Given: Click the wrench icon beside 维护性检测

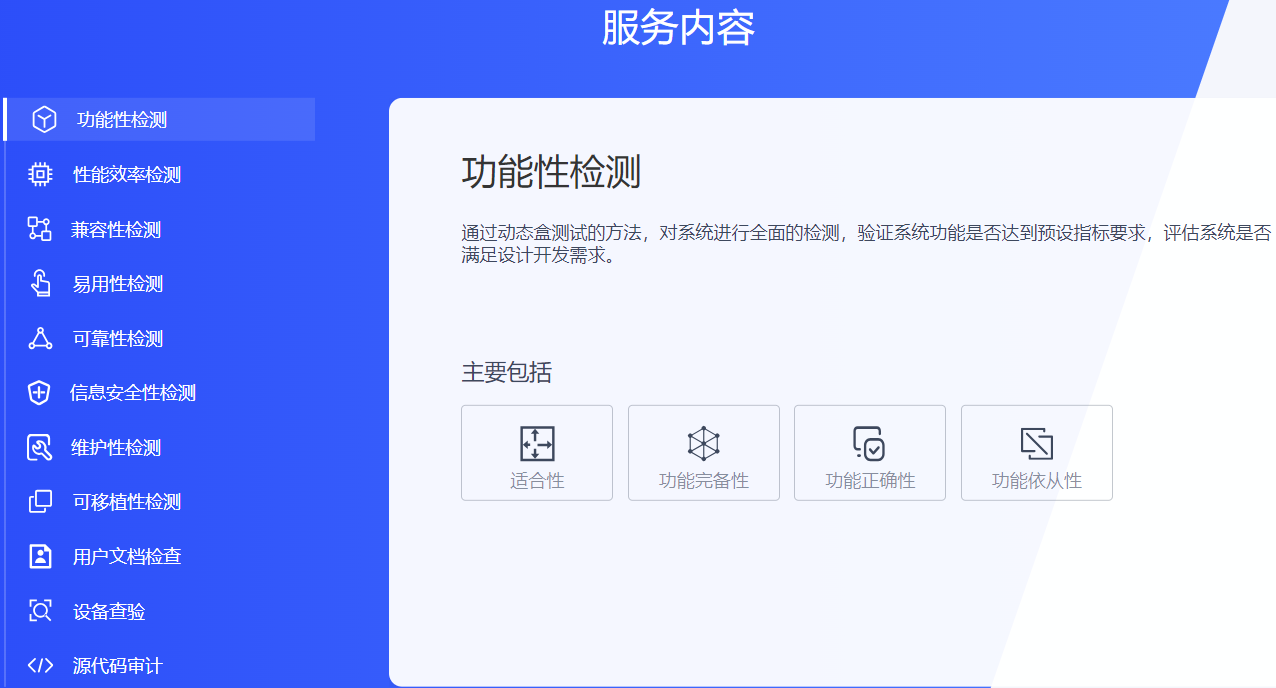Looking at the screenshot, I should tap(39, 447).
